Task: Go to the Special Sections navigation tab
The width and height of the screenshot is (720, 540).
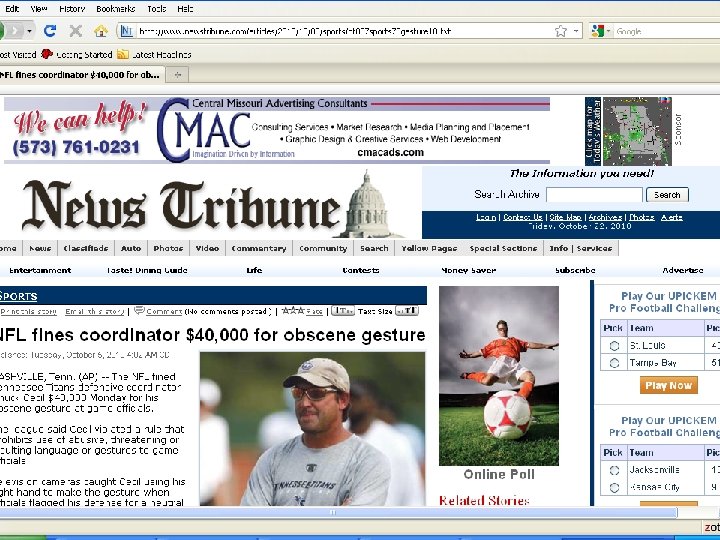Action: (x=503, y=248)
